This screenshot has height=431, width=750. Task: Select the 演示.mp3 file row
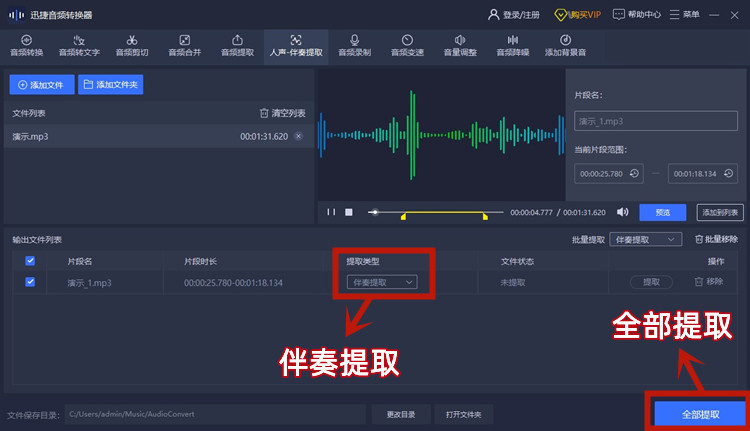(158, 136)
